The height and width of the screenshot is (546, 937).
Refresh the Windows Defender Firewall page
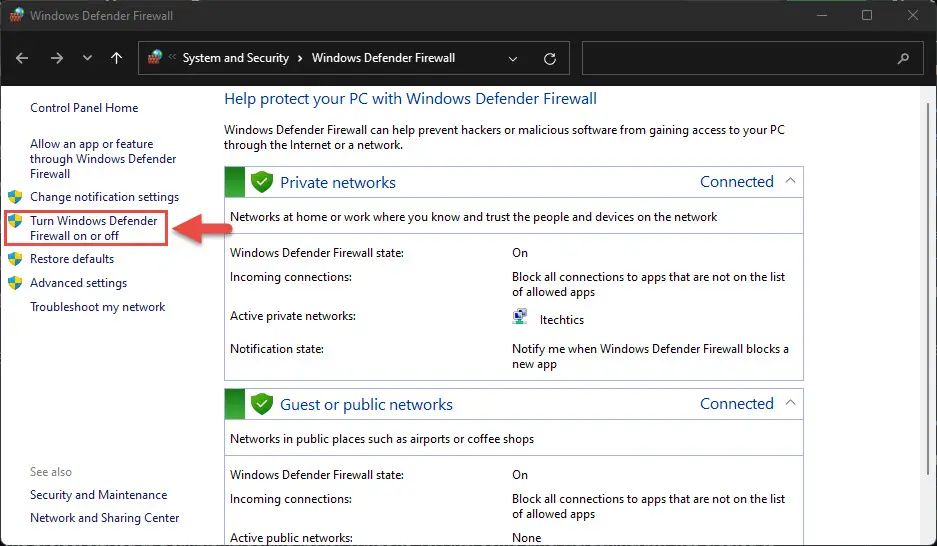550,59
